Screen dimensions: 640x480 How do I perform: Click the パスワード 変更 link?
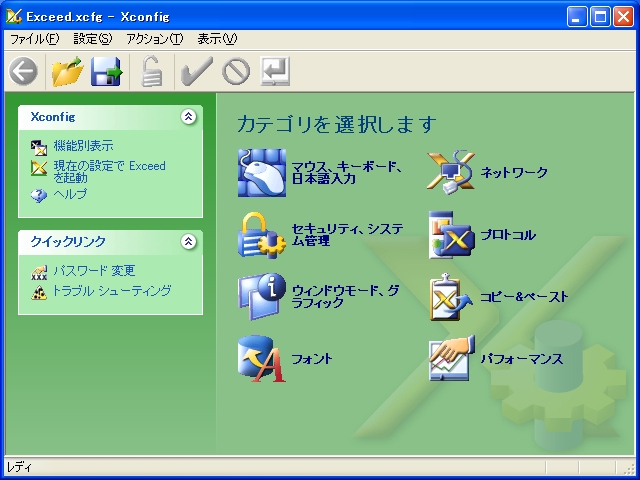94,271
